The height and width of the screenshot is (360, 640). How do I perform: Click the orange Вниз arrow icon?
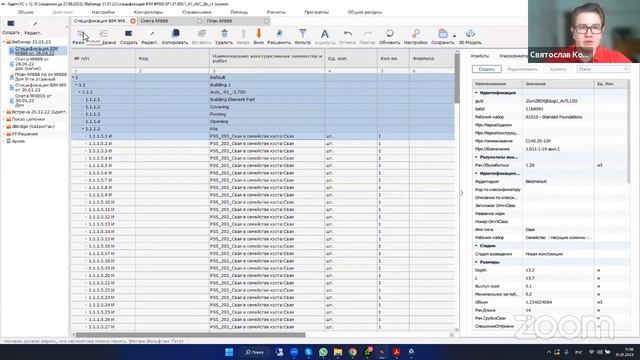(x=258, y=33)
